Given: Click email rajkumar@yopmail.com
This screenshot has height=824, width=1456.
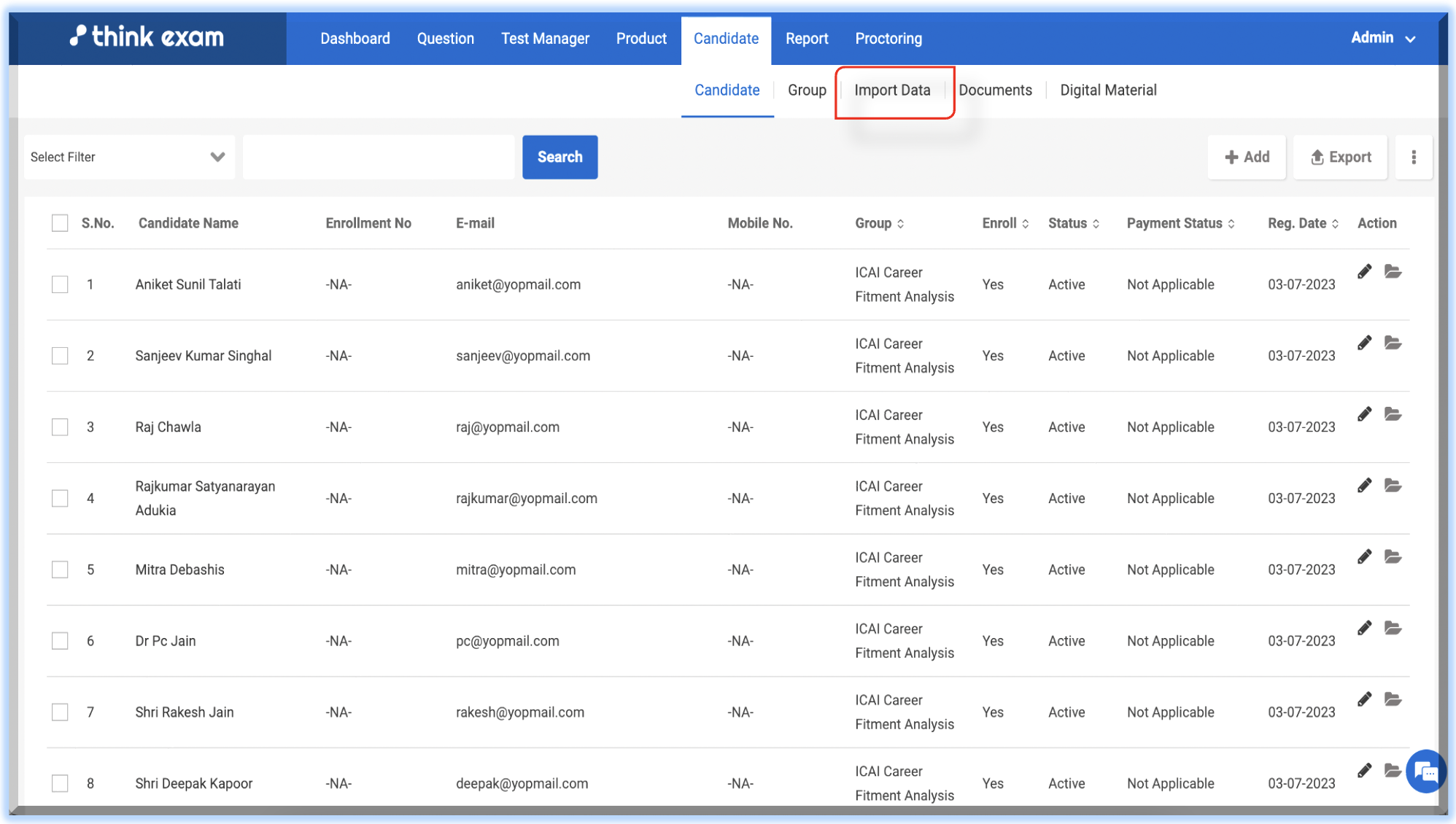Looking at the screenshot, I should point(526,498).
